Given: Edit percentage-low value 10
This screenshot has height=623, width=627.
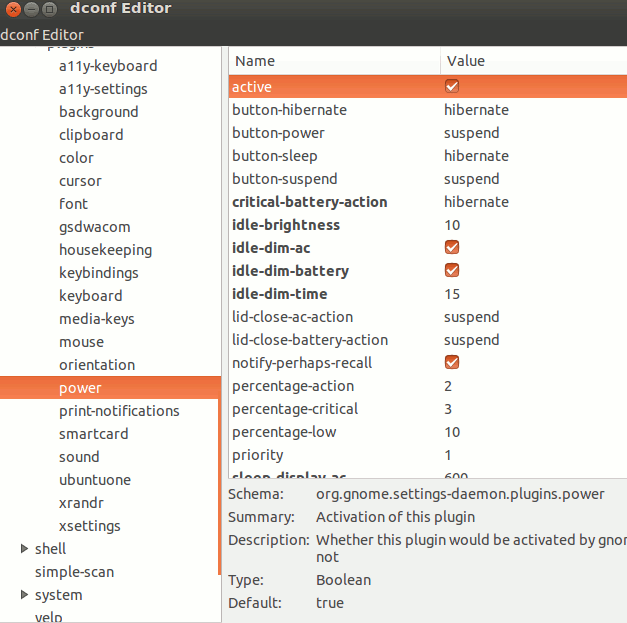Looking at the screenshot, I should (452, 432).
